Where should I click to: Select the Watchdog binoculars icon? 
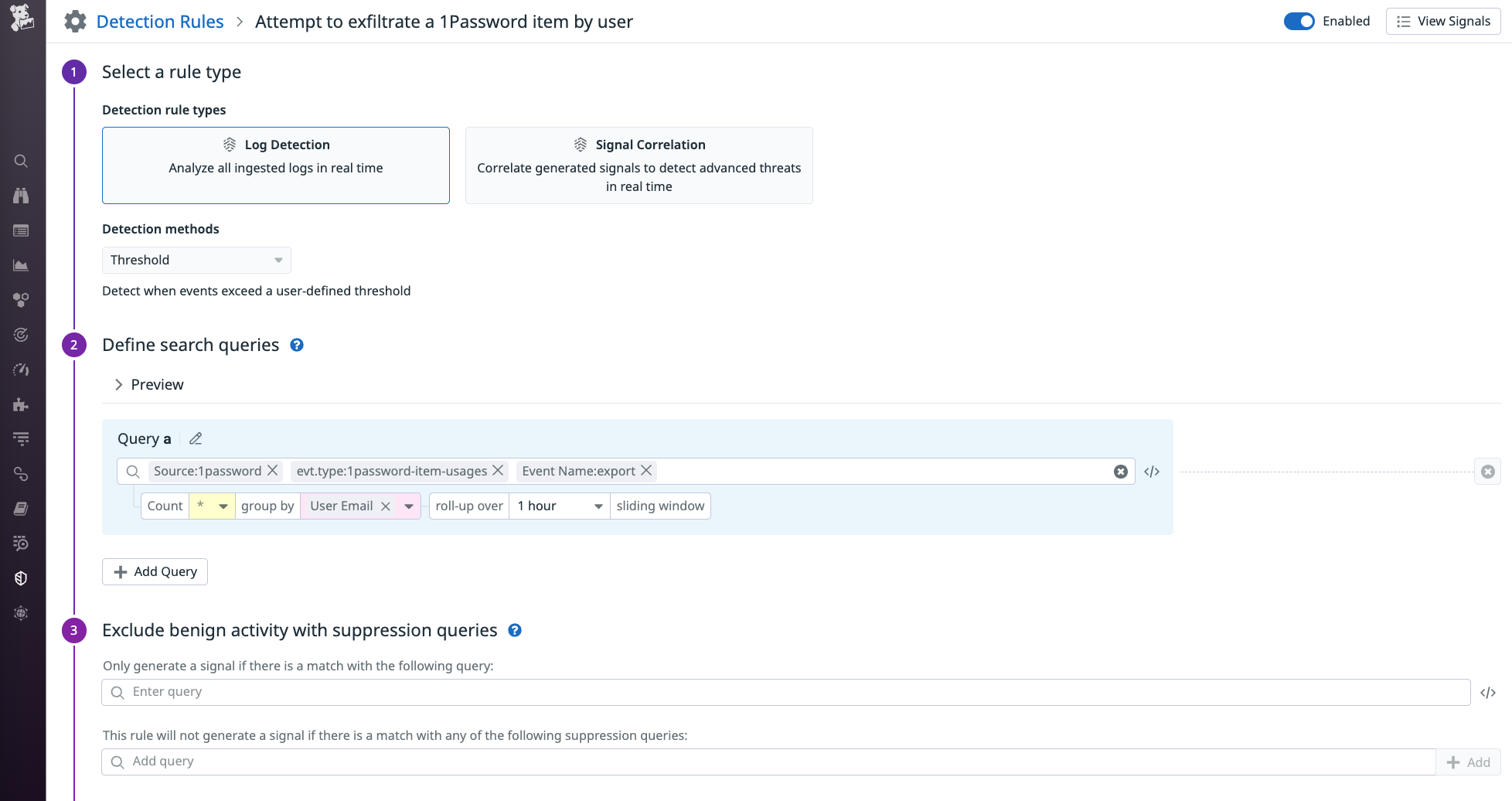coord(21,196)
